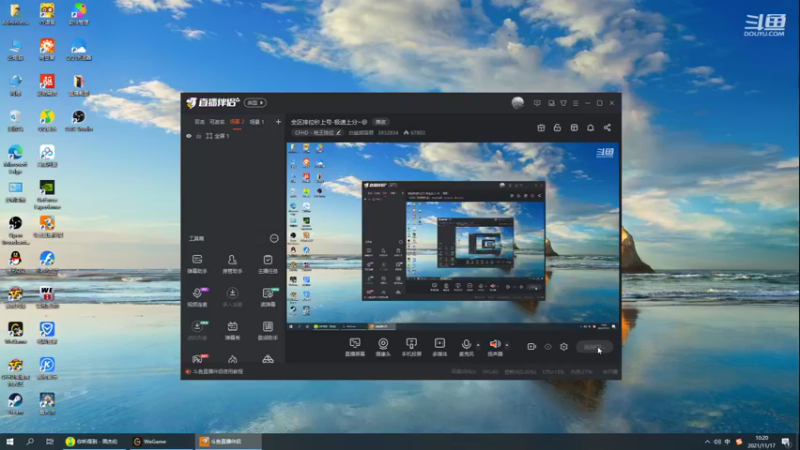Expand the microphone options arrow
This screenshot has width=800, height=450.
tap(478, 345)
